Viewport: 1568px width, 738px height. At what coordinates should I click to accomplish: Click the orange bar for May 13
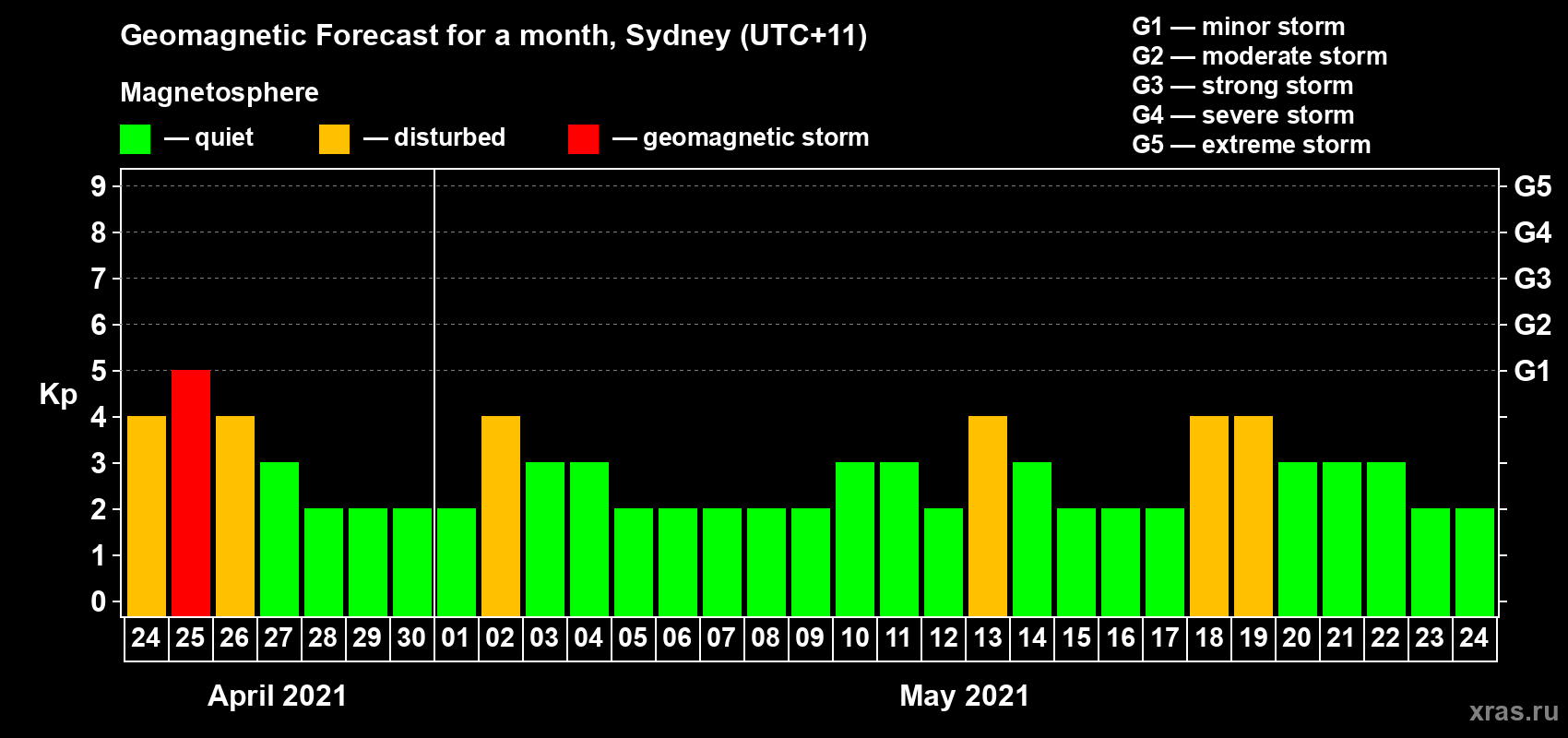988,517
